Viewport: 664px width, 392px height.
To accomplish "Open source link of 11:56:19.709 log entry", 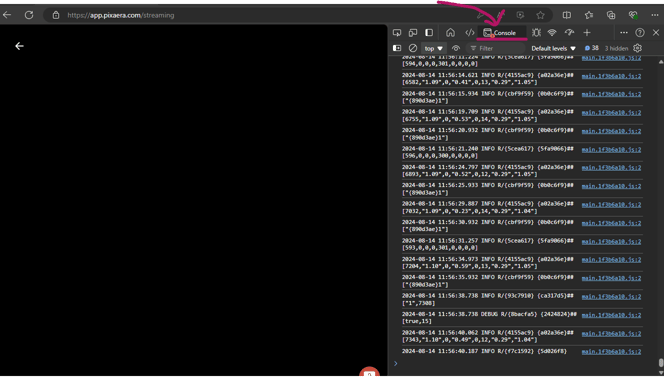I will [611, 113].
